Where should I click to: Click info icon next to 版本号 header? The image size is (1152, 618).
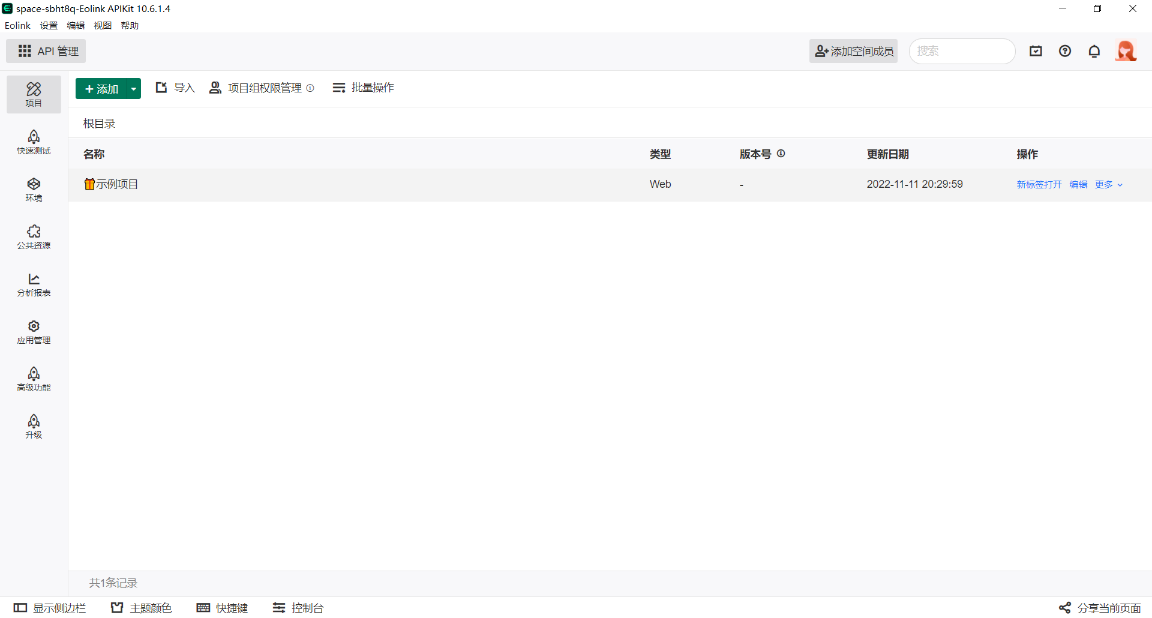(781, 154)
